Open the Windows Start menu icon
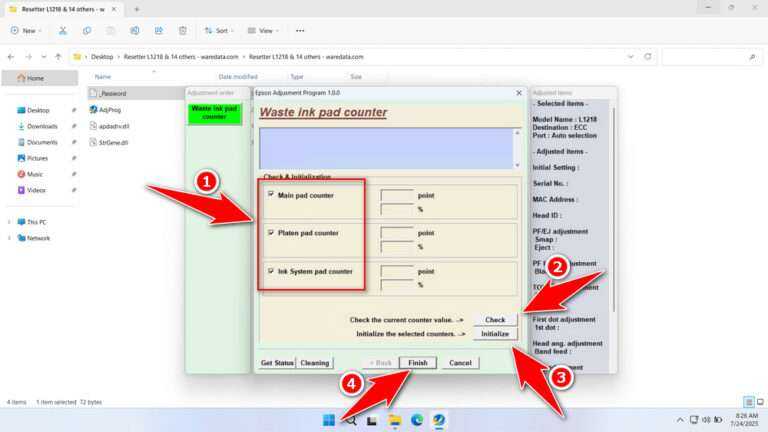This screenshot has height=432, width=768. coord(329,420)
